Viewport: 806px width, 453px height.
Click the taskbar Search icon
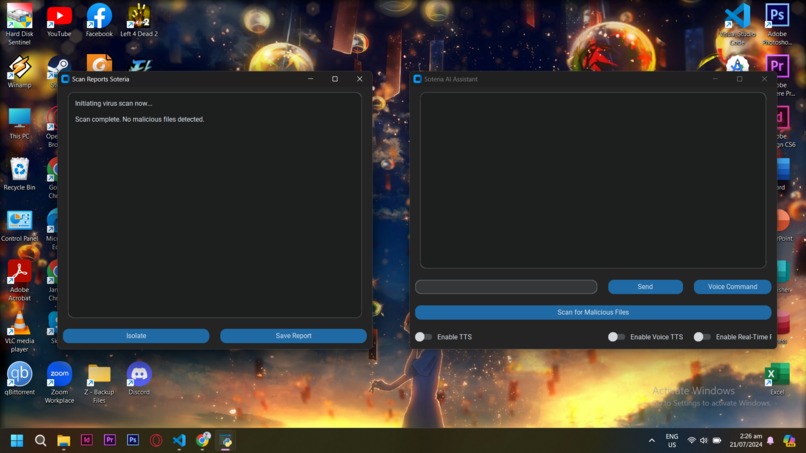40,441
